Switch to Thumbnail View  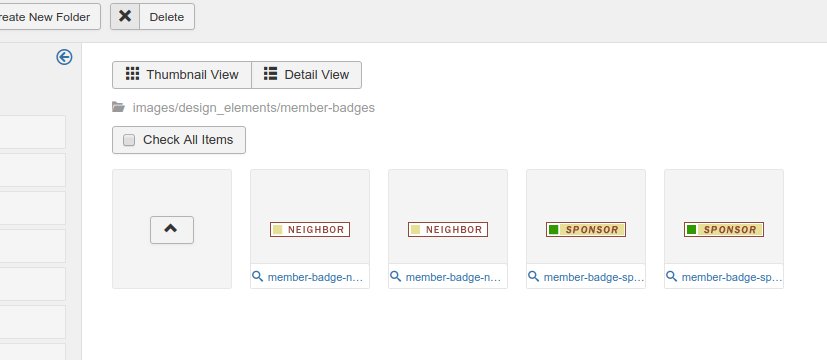(182, 75)
